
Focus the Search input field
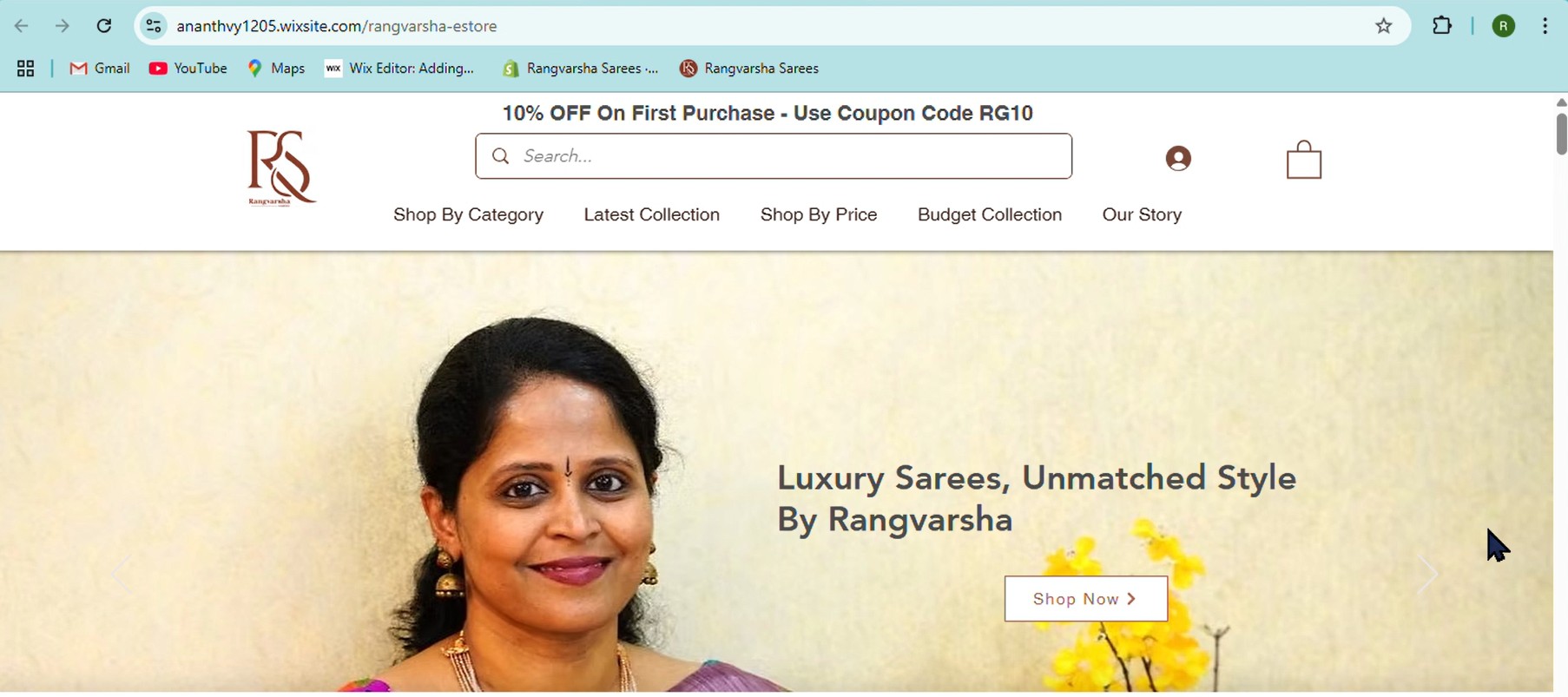point(774,156)
